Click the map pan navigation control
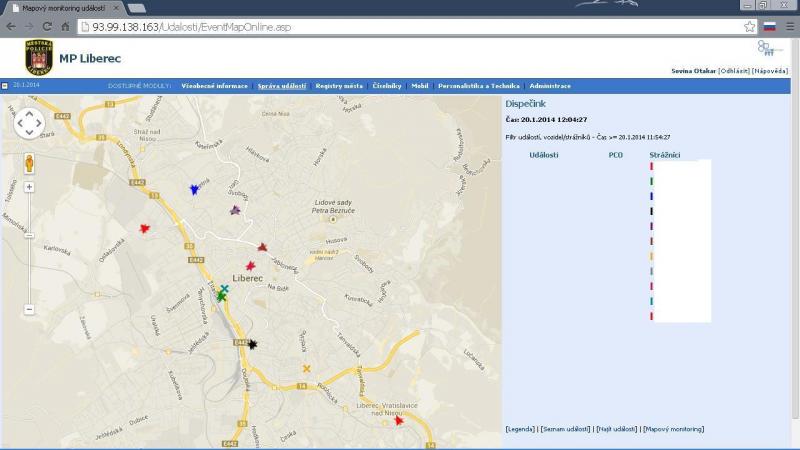800x450 pixels. (x=29, y=123)
